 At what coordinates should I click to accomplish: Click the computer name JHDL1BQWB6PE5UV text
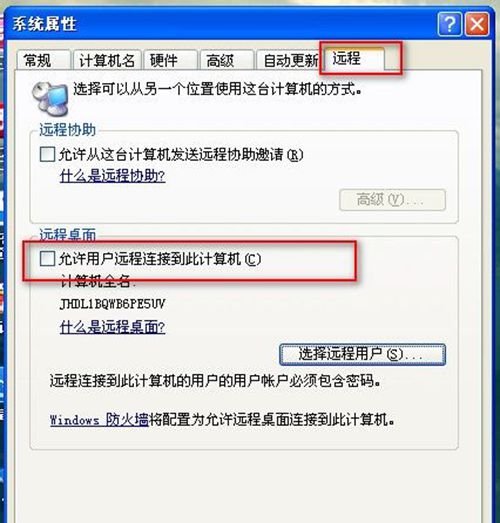[x=112, y=304]
